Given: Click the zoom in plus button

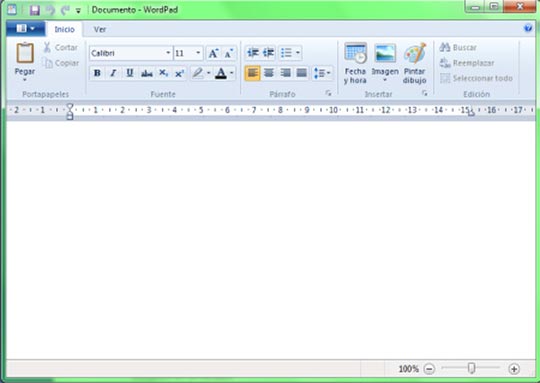Looking at the screenshot, I should point(514,369).
